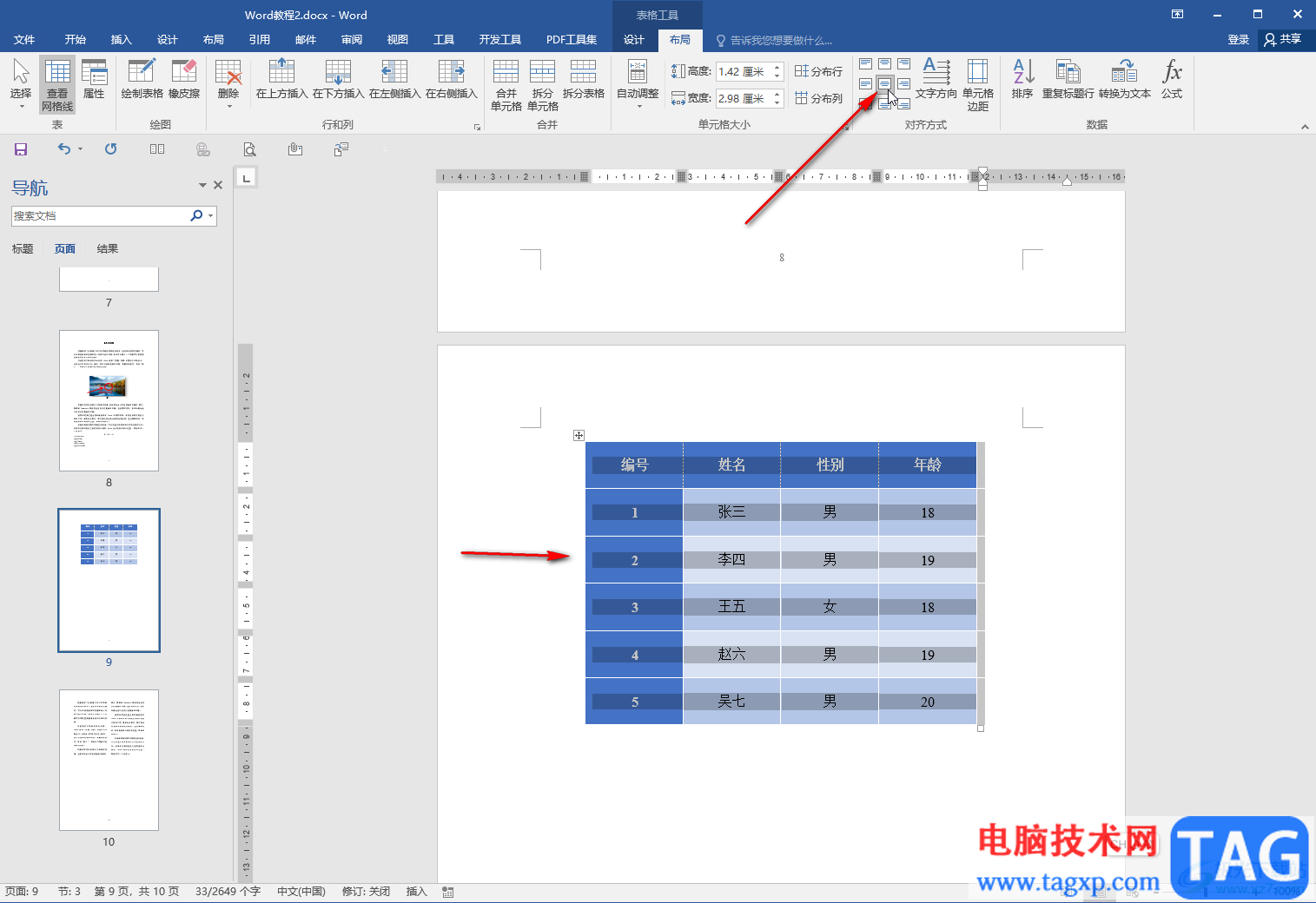Click 在右侧插入 (Insert Right)
The image size is (1316, 903).
[452, 79]
